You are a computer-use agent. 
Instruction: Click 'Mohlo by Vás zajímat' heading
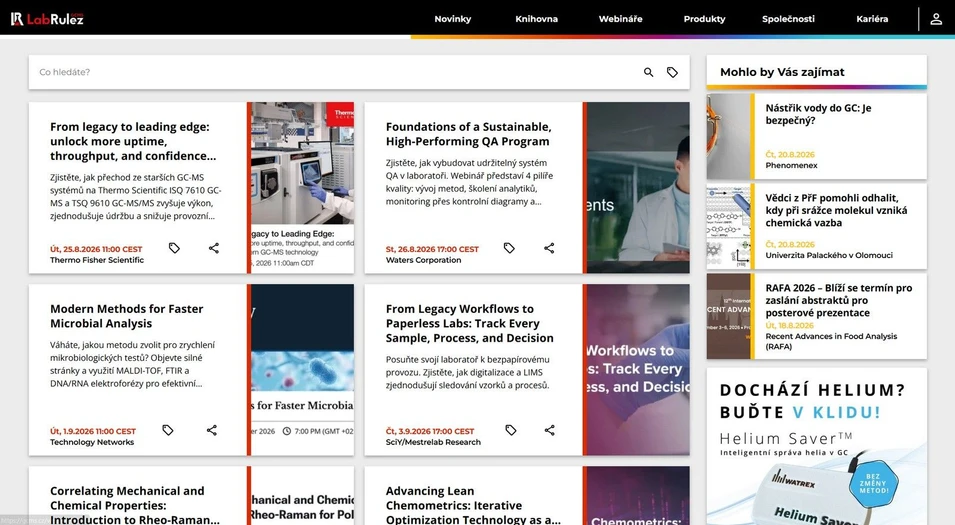(782, 72)
